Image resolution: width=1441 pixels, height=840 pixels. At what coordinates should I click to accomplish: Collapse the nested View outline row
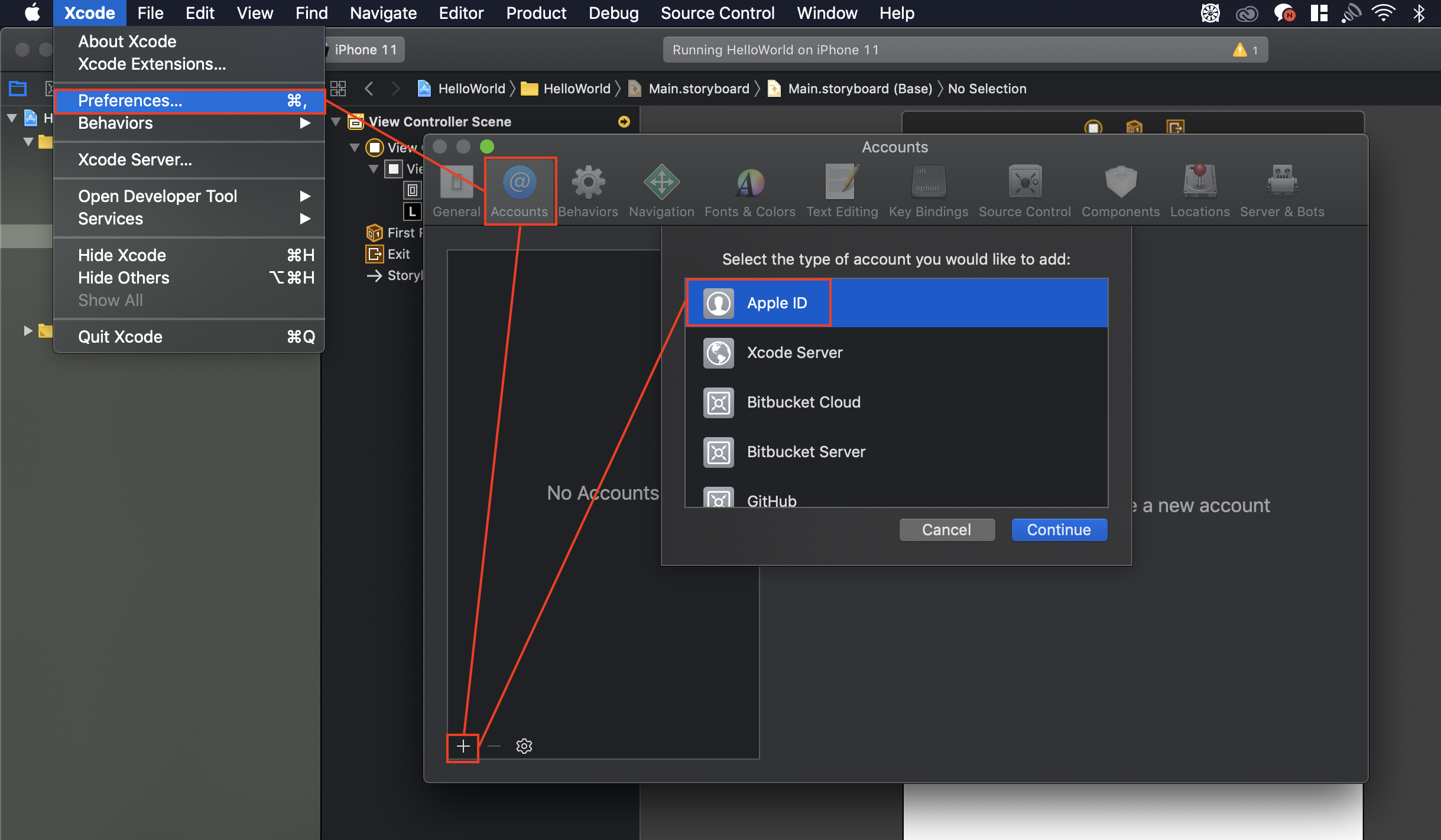374,169
